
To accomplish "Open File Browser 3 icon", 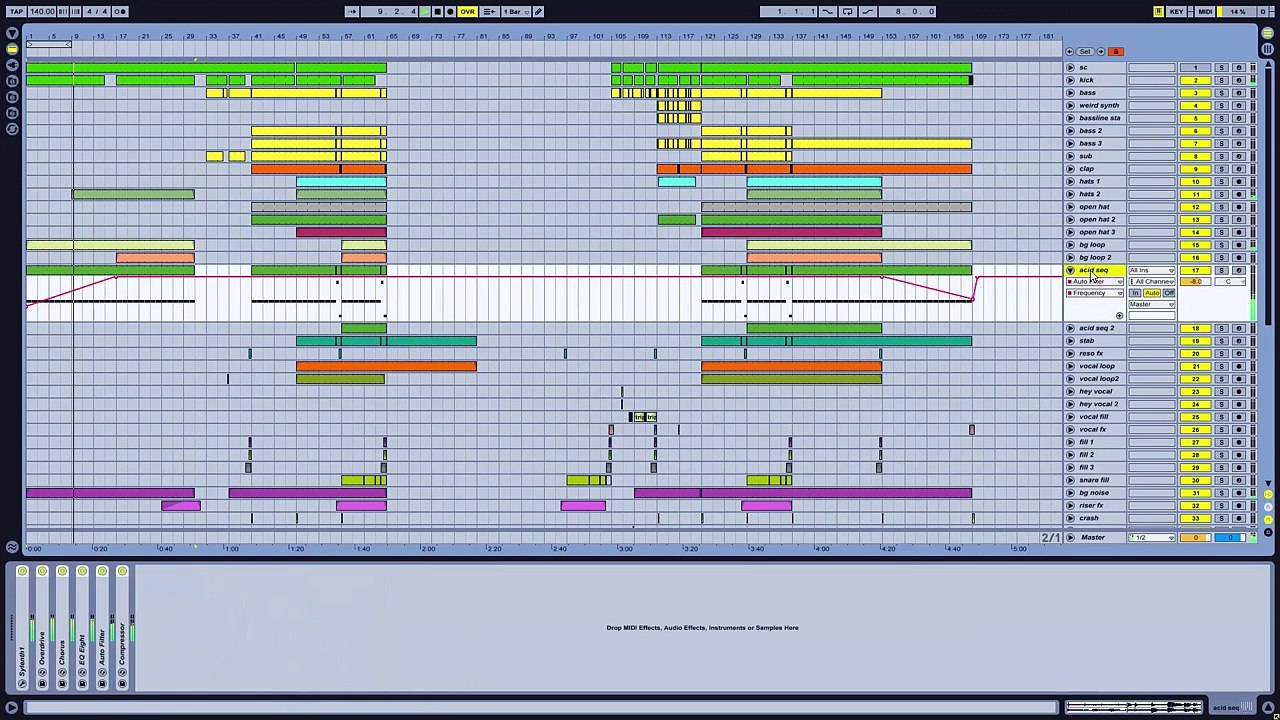I will coord(12,113).
